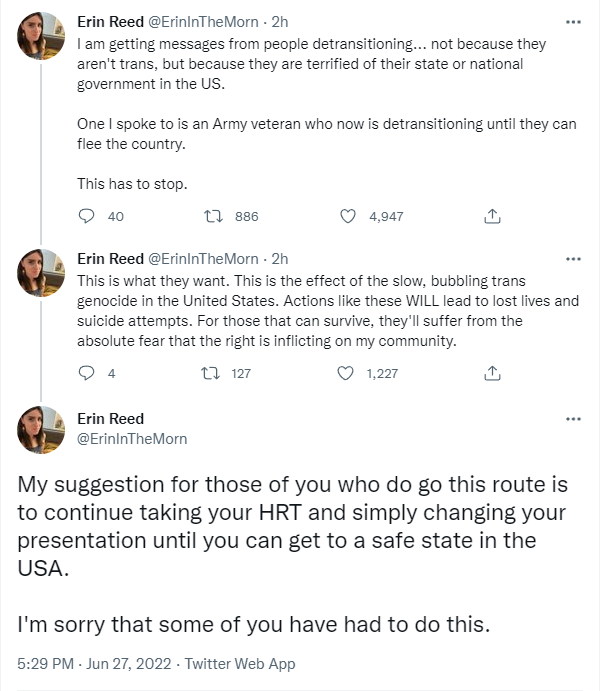Like the first tweet with 4,947 likes
The width and height of the screenshot is (600, 691).
click(349, 216)
